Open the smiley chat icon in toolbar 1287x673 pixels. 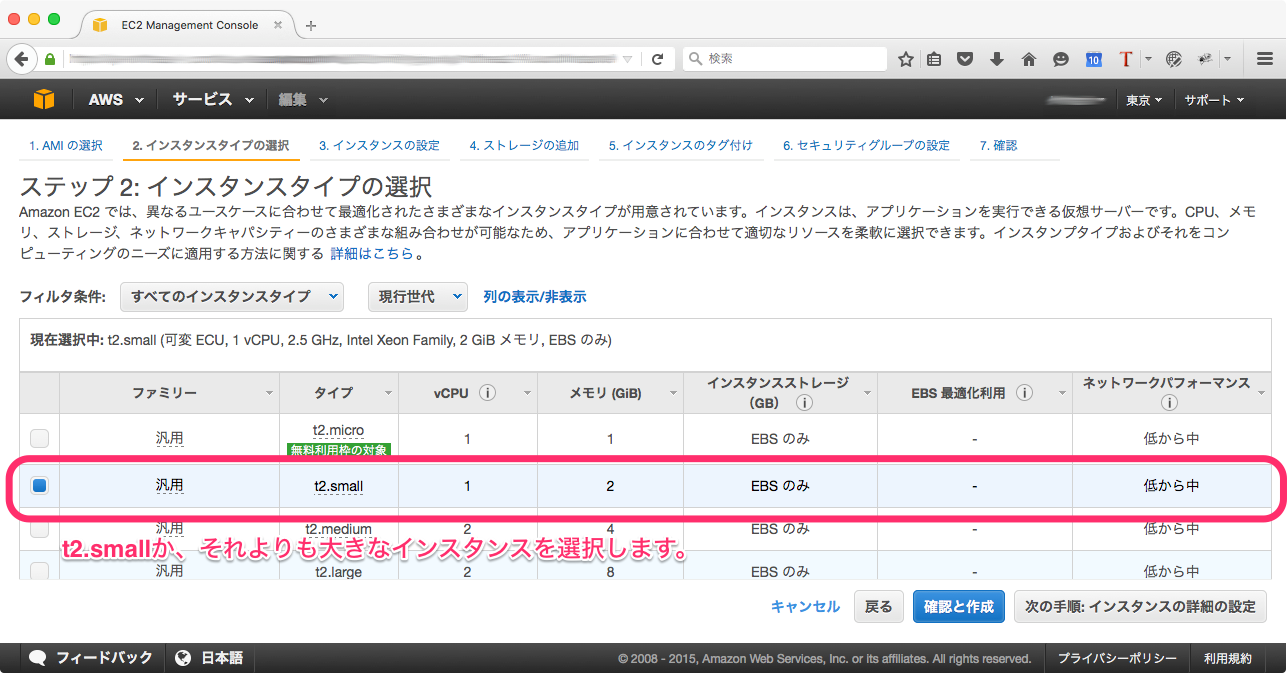tap(1061, 59)
